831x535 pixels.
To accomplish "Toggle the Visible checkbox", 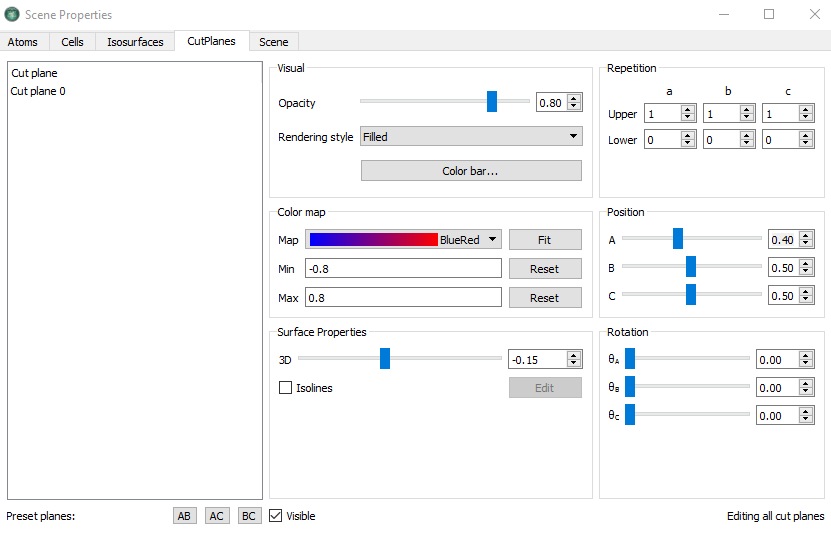I will pos(276,515).
